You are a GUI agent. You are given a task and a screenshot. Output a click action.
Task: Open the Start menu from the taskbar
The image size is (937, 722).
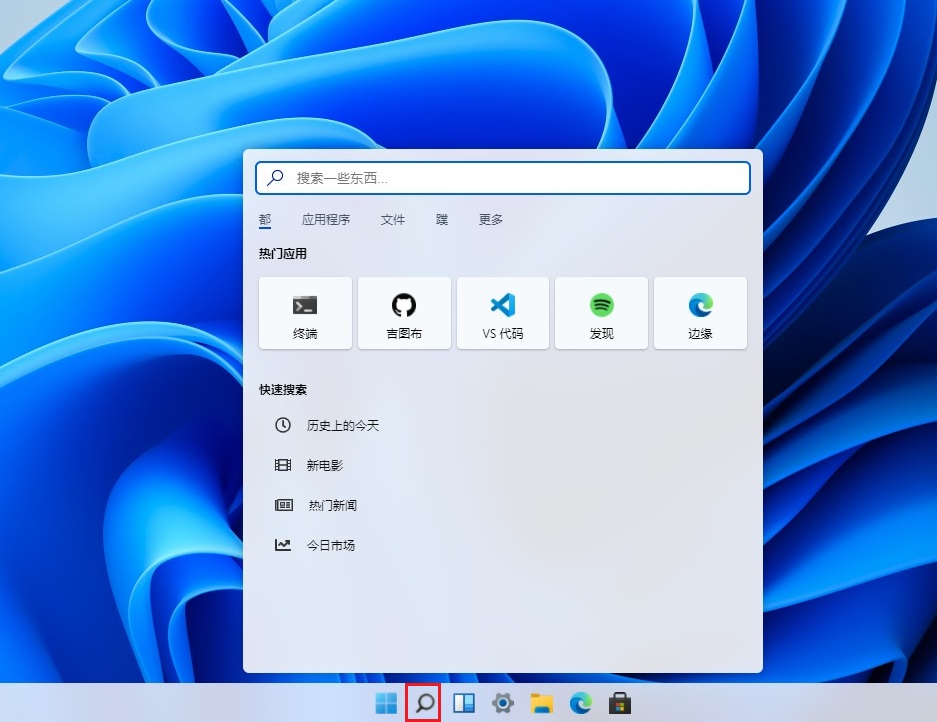click(384, 703)
